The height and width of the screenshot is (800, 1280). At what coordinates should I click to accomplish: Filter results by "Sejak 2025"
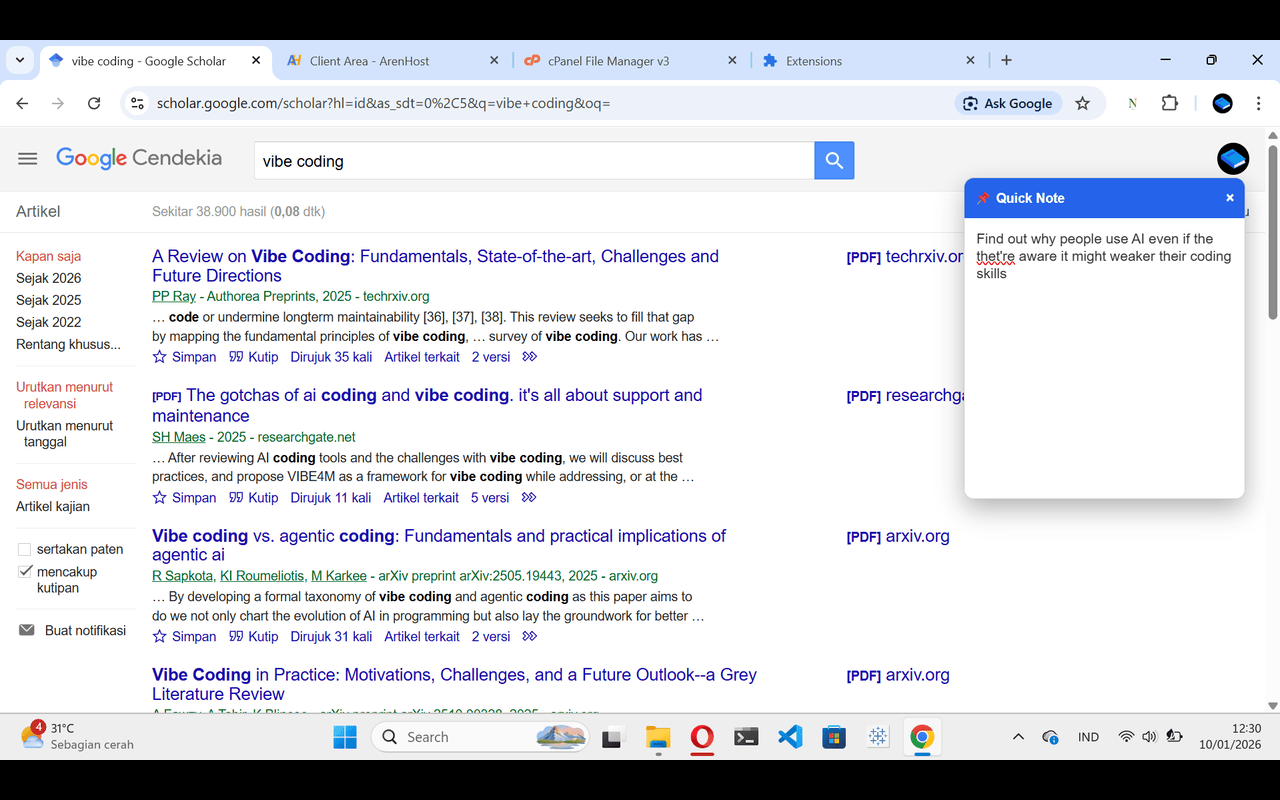pos(49,300)
